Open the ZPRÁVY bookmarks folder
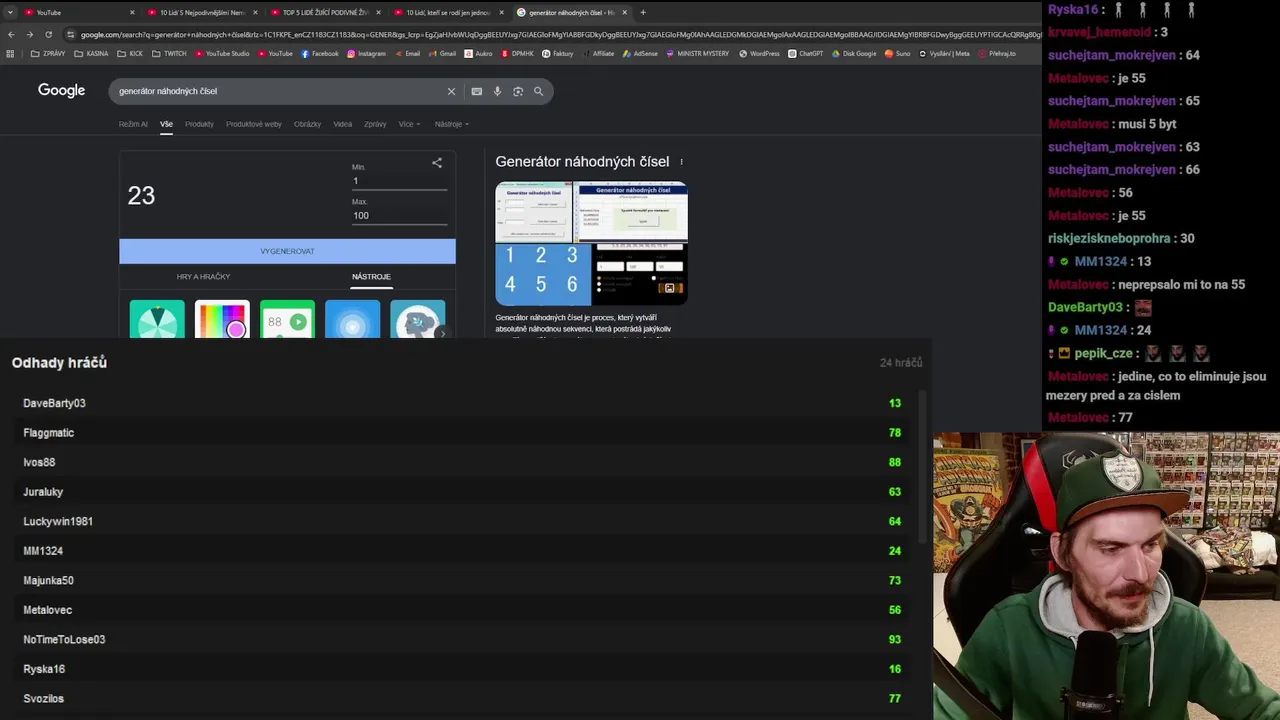1280x720 pixels. [x=48, y=54]
